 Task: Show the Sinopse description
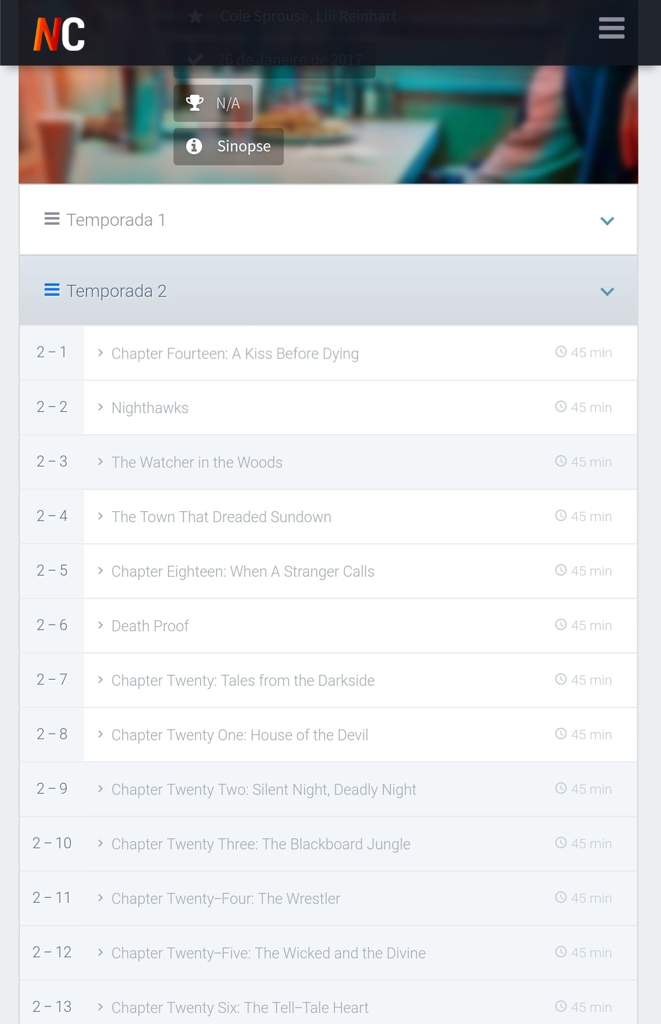[243, 146]
